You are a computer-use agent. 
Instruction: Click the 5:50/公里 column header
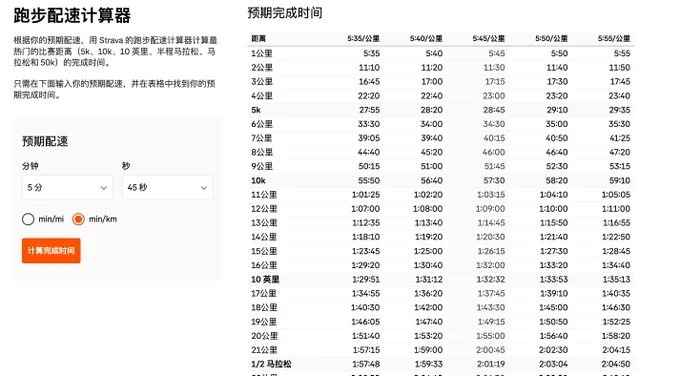(x=551, y=39)
